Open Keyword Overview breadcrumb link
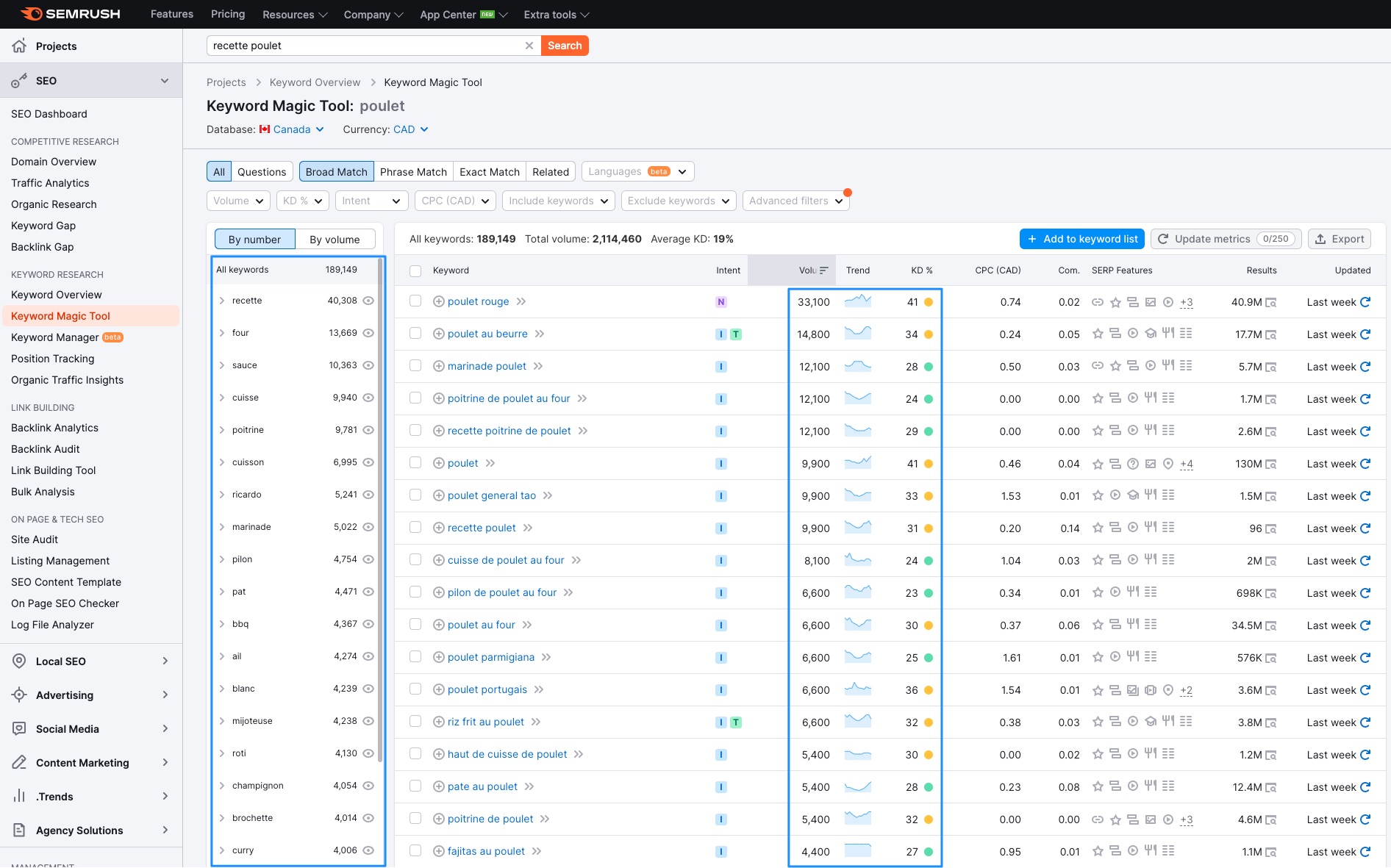The width and height of the screenshot is (1391, 868). [x=315, y=82]
